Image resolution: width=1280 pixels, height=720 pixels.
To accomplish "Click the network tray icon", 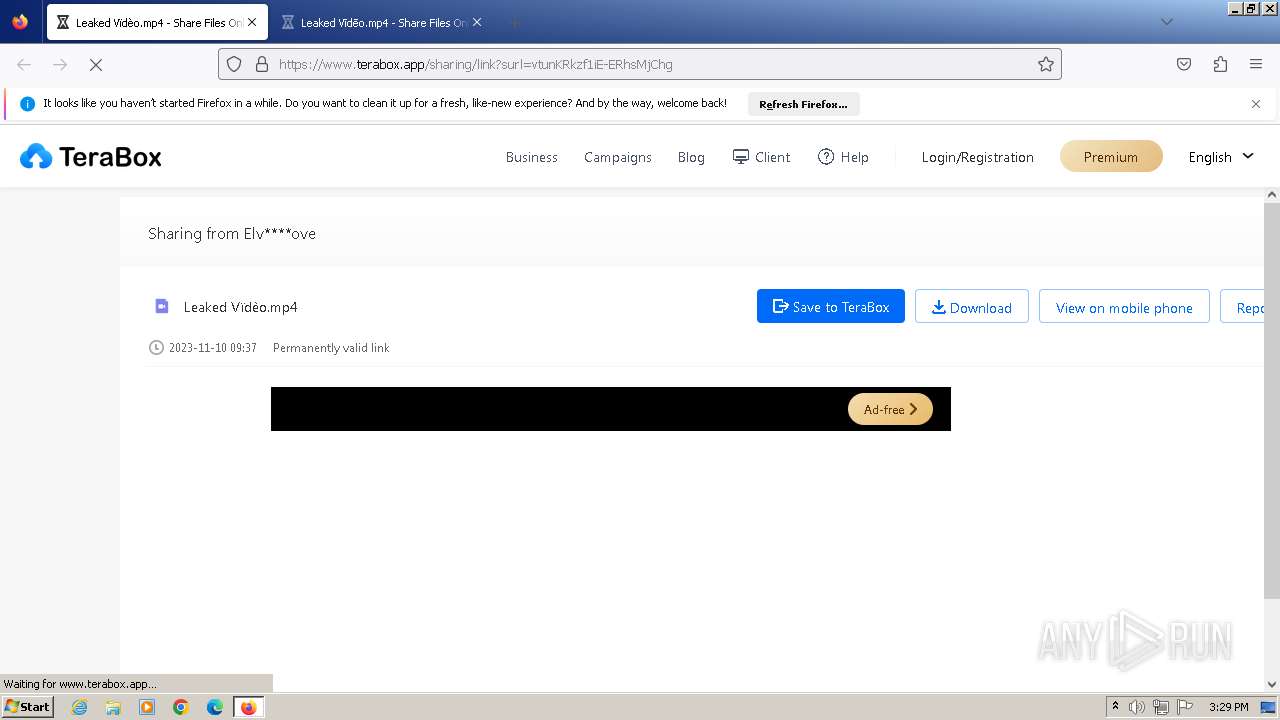I will coord(1161,707).
